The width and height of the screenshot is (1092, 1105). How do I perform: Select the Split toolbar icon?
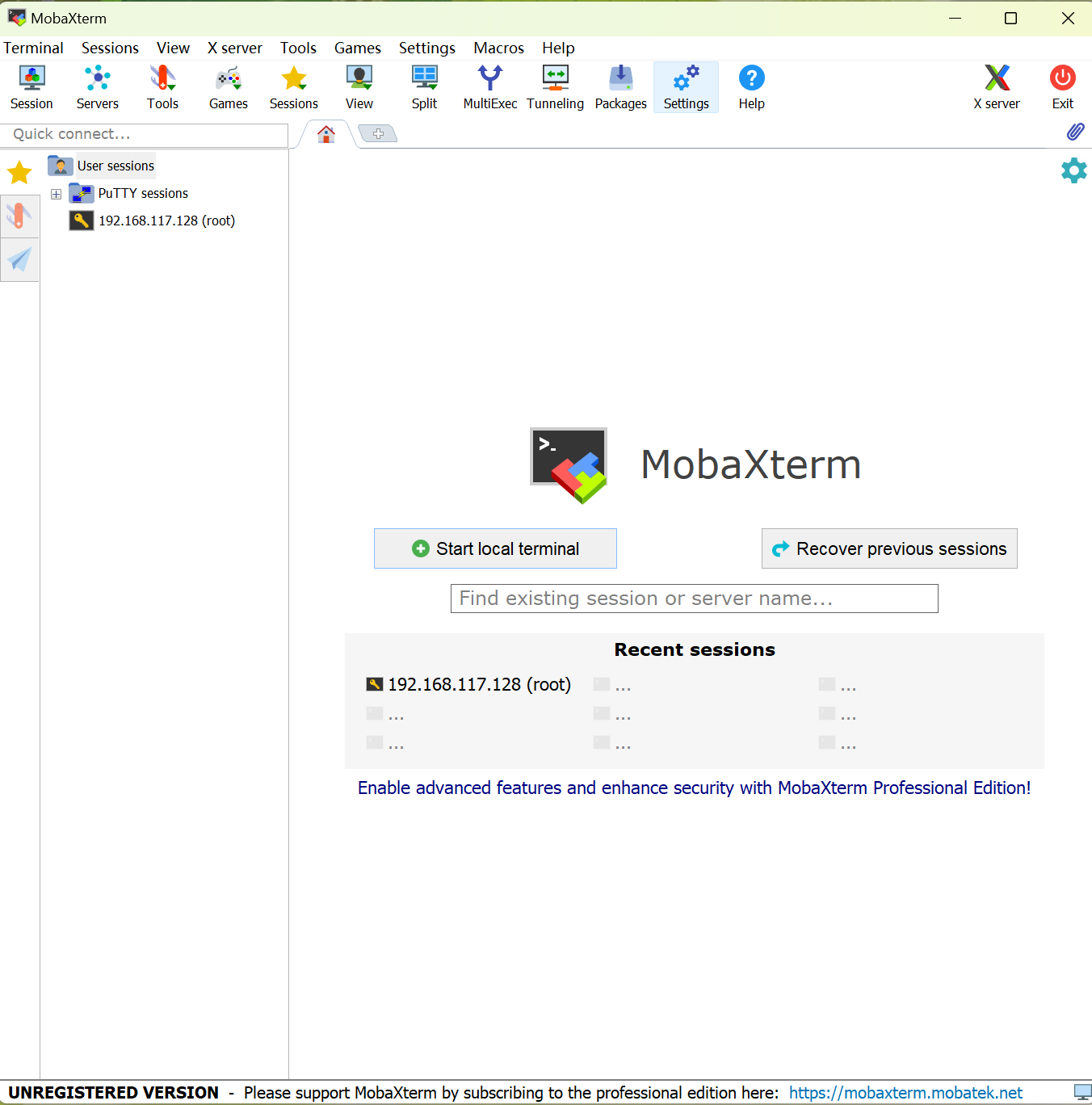pyautogui.click(x=424, y=87)
